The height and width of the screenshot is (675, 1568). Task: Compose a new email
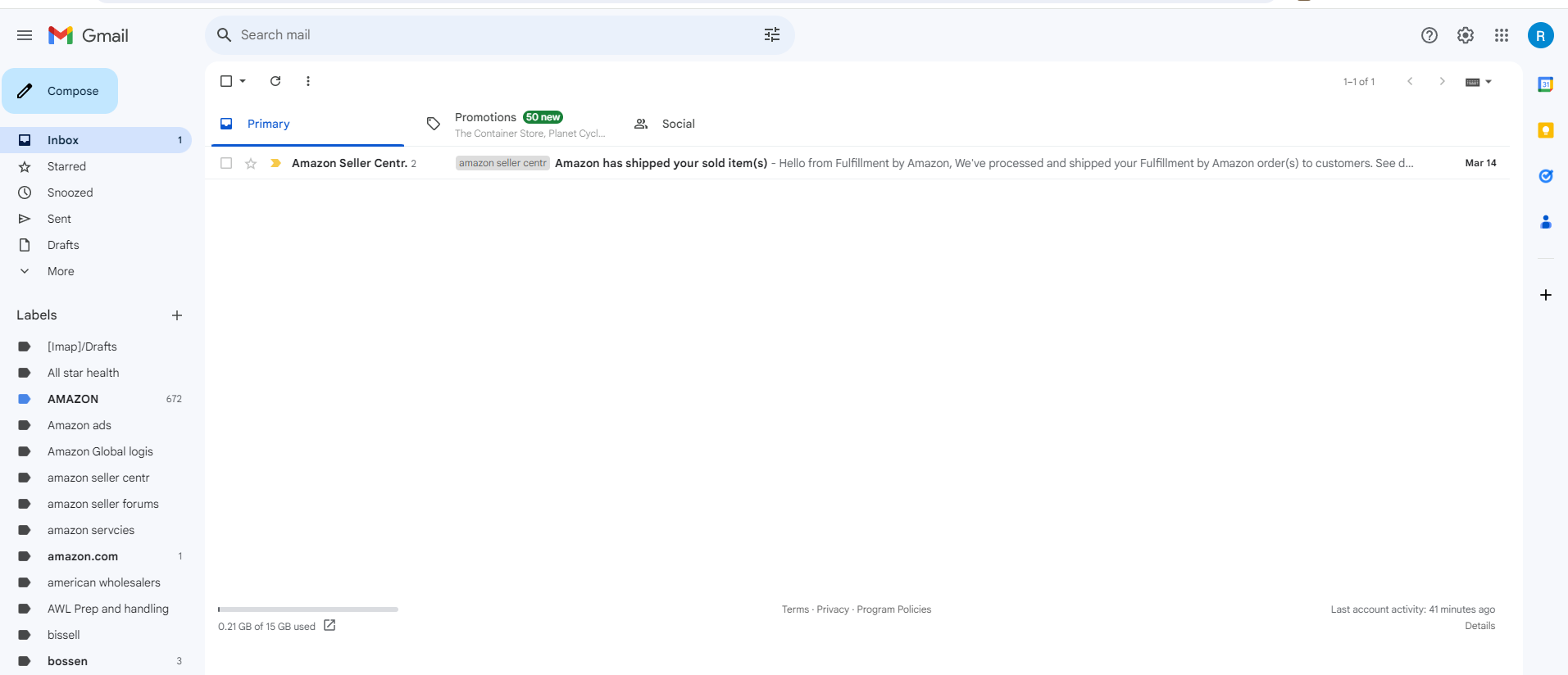[x=60, y=91]
